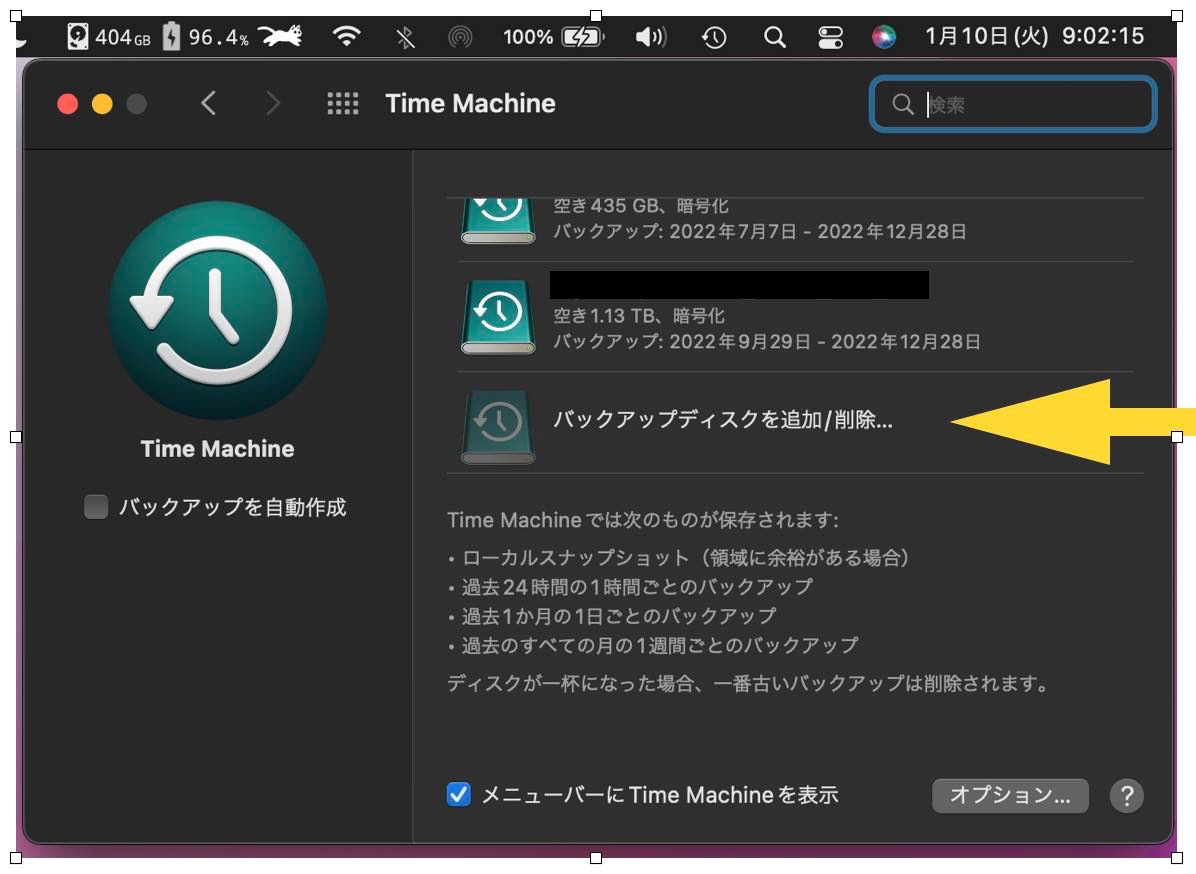
Task: Click the Time Machine window title
Action: [x=471, y=103]
